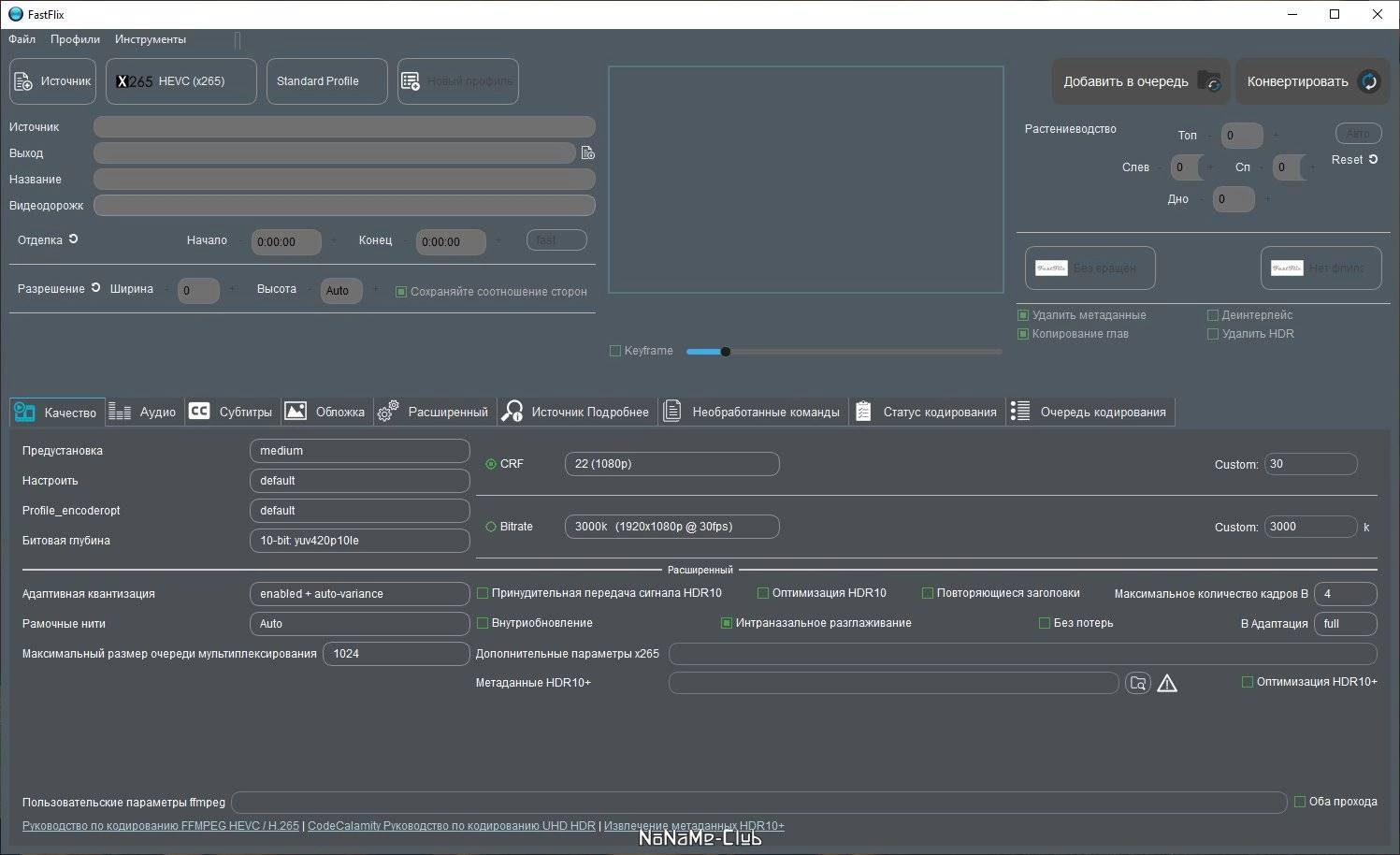The width and height of the screenshot is (1400, 855).
Task: Click the Custom CRF input field
Action: click(x=1311, y=464)
